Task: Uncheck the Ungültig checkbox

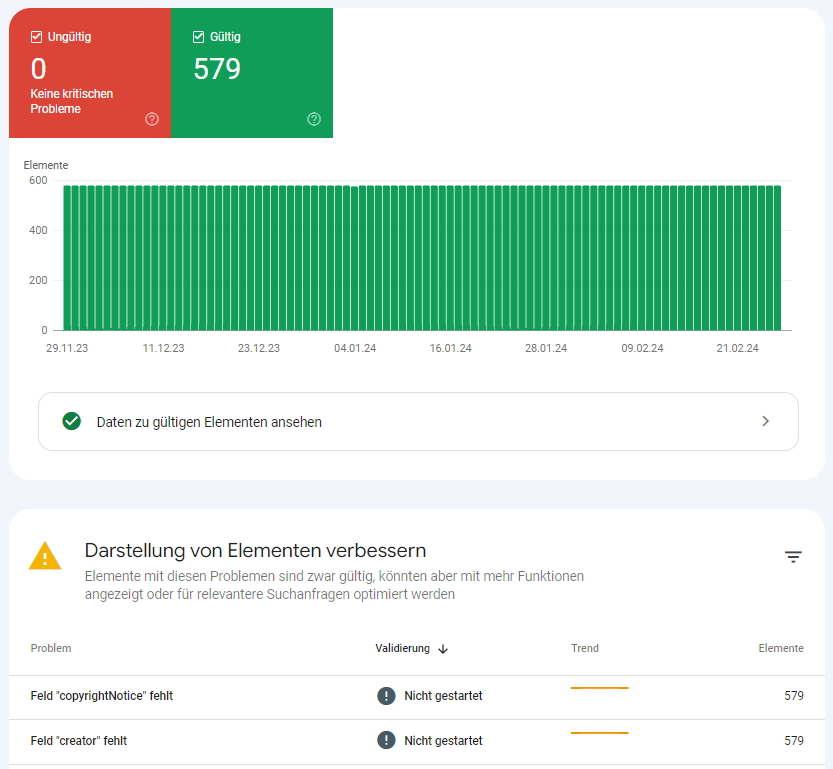Action: [x=37, y=37]
